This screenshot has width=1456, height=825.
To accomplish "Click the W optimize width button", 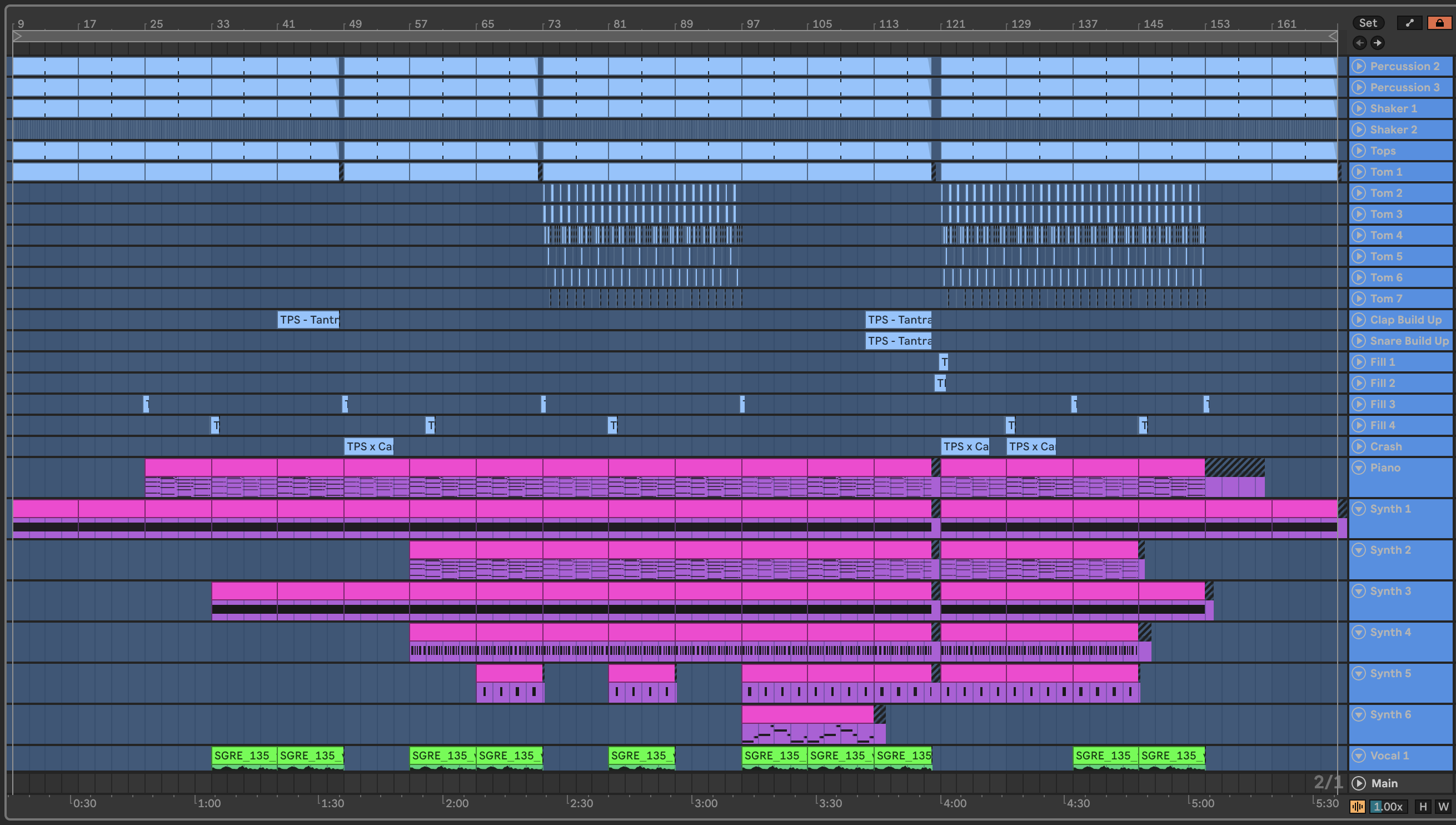I will (1443, 806).
